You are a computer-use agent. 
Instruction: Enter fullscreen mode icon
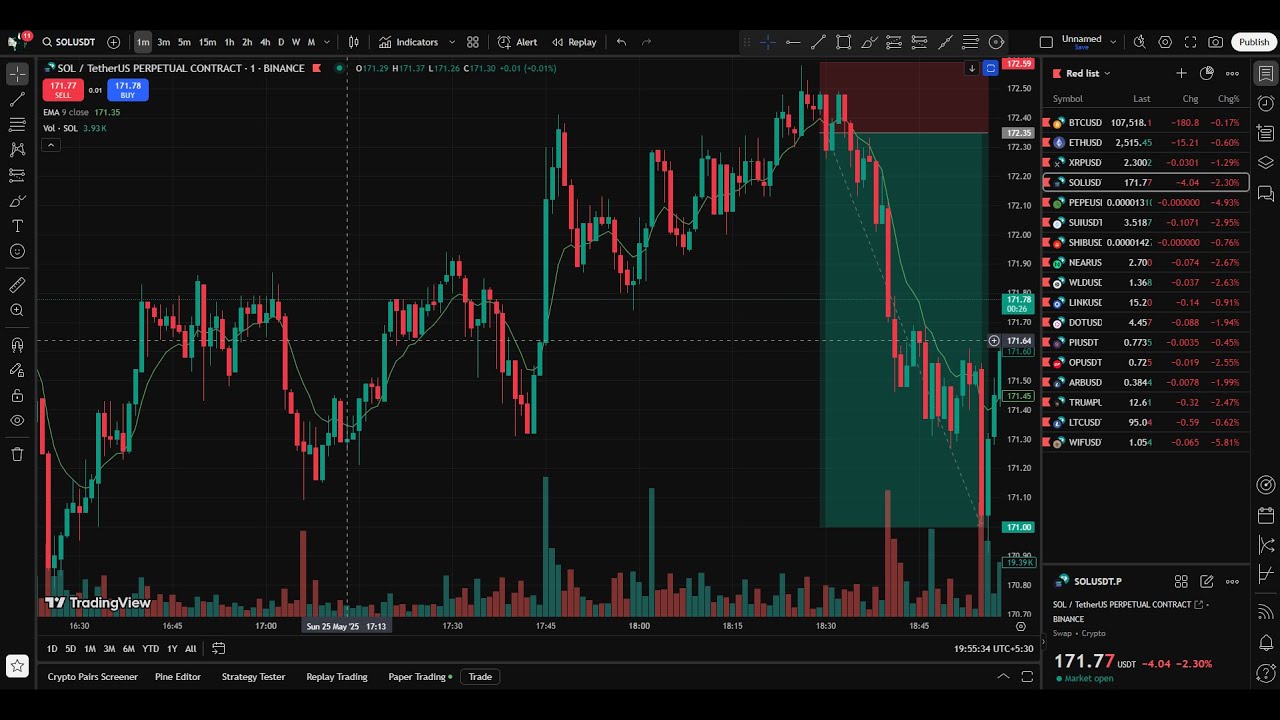[1190, 42]
